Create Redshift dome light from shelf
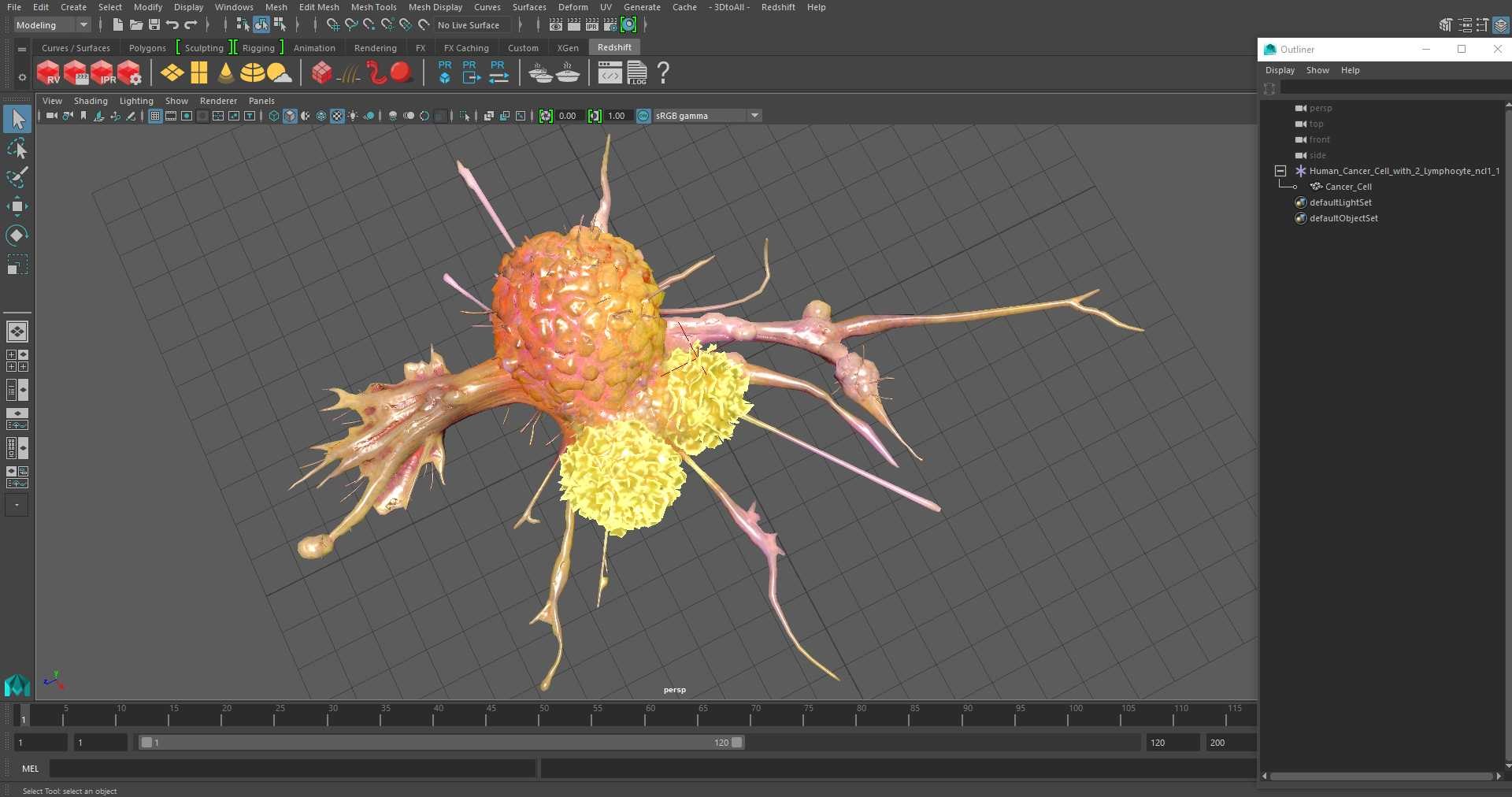1512x797 pixels. coord(252,73)
